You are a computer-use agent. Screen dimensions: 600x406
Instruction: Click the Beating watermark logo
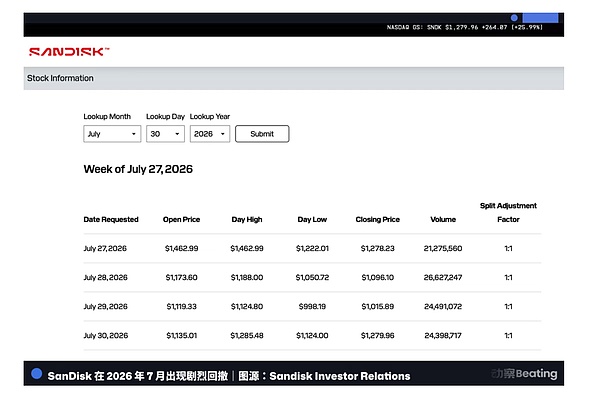tap(524, 373)
